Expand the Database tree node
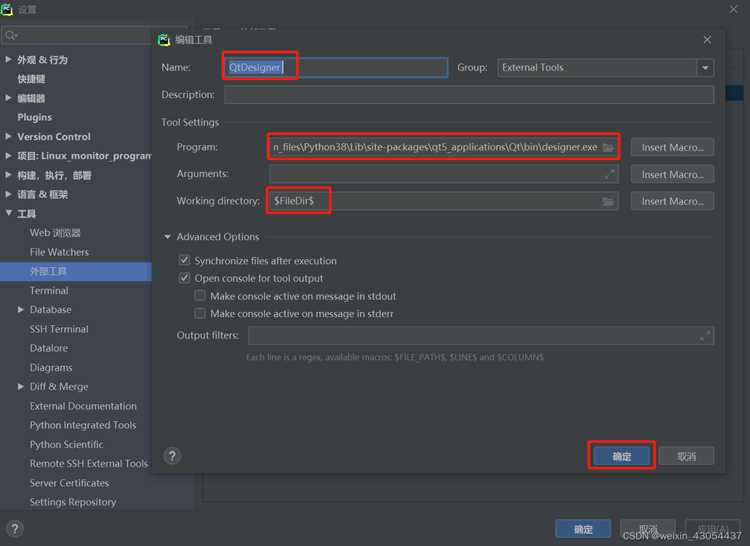Viewport: 750px width, 546px height. tap(21, 310)
